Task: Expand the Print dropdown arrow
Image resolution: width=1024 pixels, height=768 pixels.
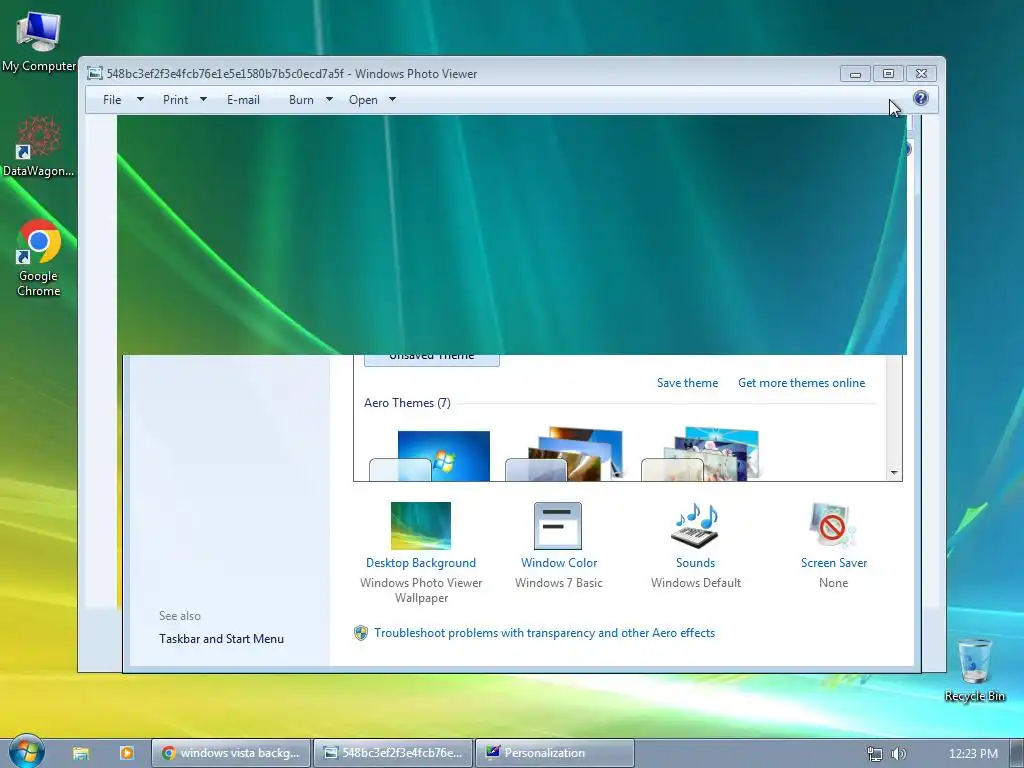Action: [203, 99]
